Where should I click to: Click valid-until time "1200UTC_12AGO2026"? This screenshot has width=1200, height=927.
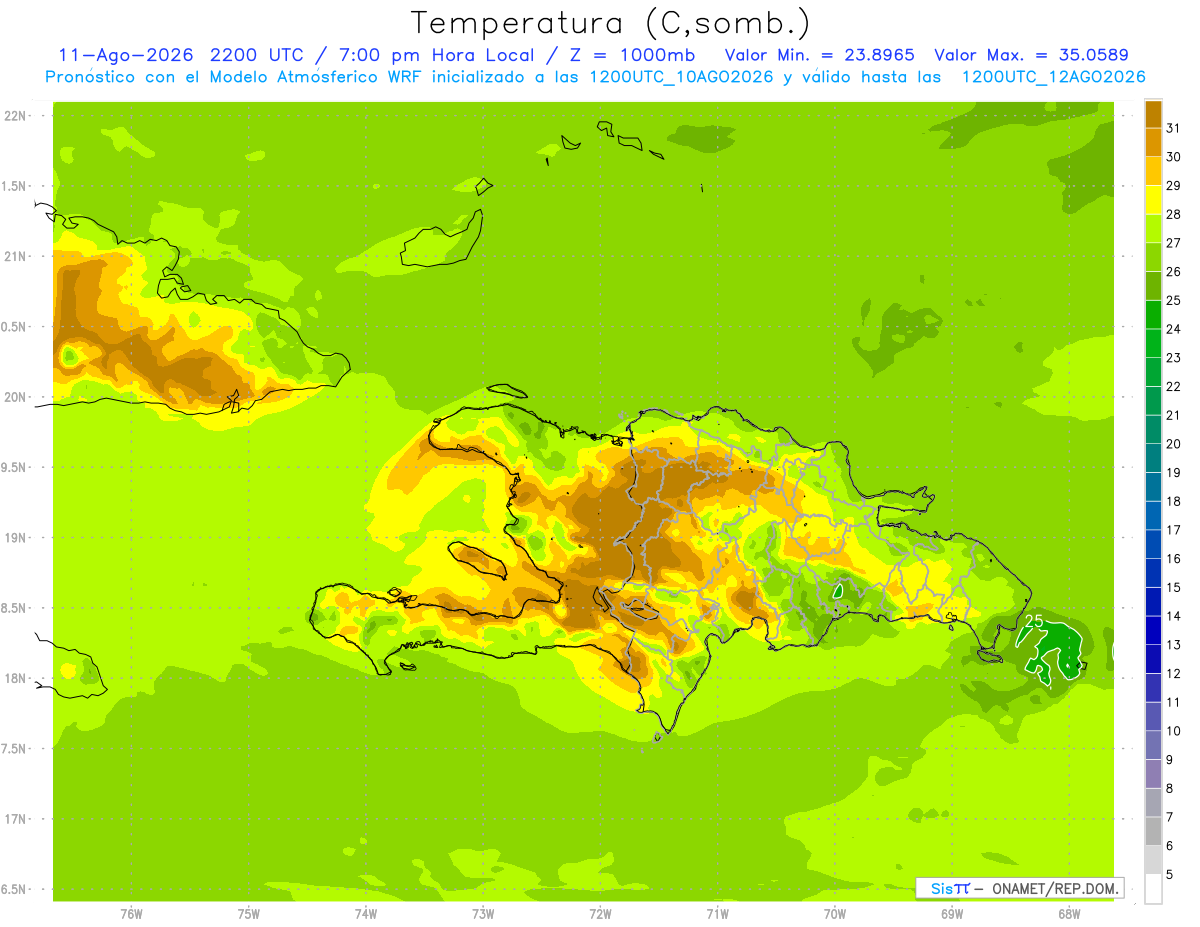(x=1053, y=77)
